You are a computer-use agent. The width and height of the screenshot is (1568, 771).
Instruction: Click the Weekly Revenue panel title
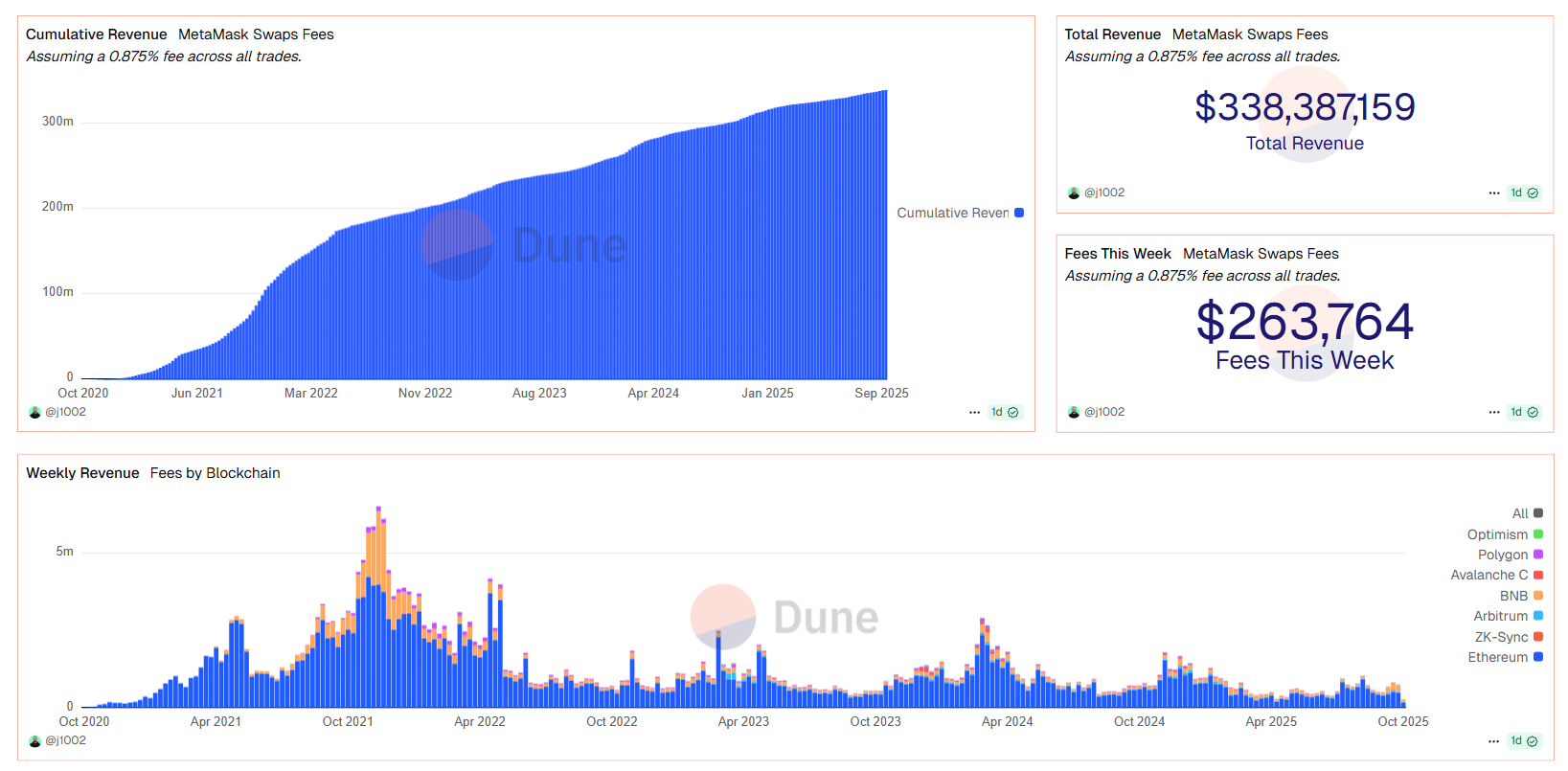pyautogui.click(x=82, y=473)
